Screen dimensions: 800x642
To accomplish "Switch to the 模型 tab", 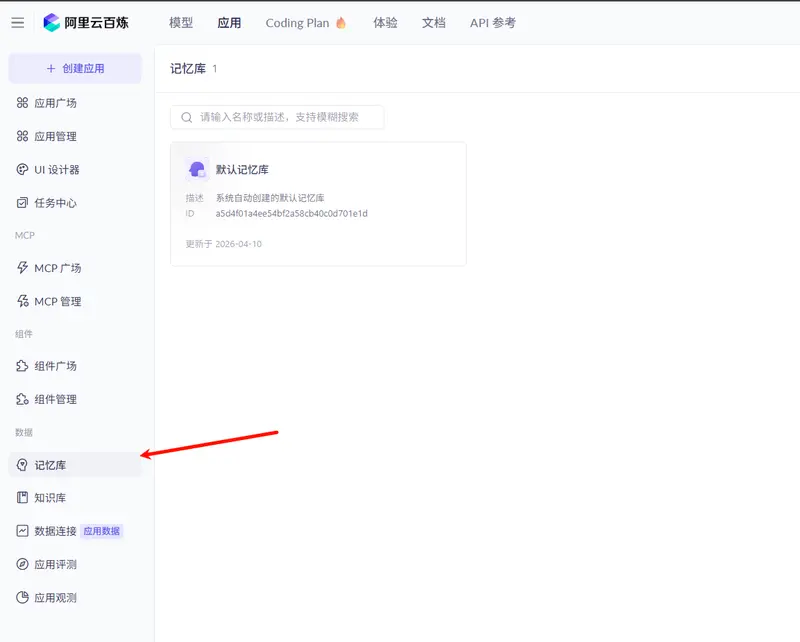I will (x=181, y=22).
